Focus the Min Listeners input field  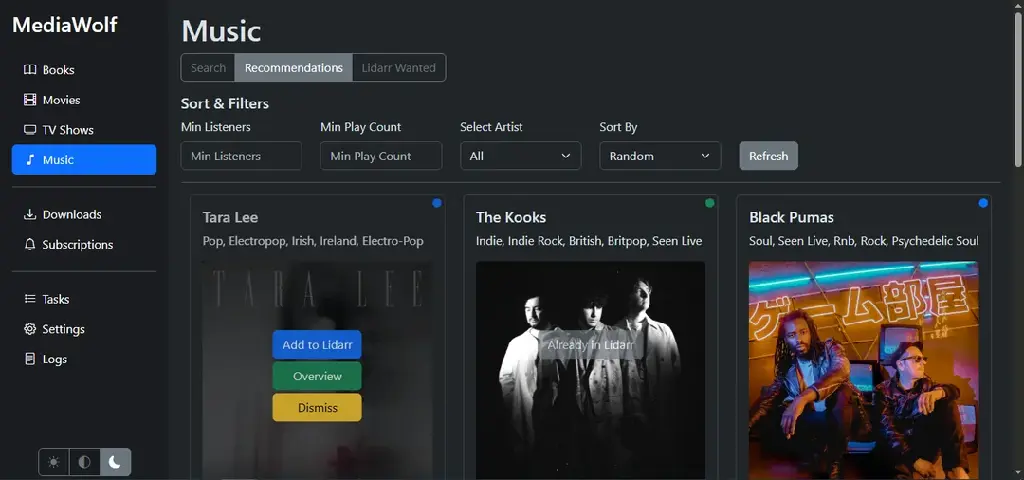(241, 156)
